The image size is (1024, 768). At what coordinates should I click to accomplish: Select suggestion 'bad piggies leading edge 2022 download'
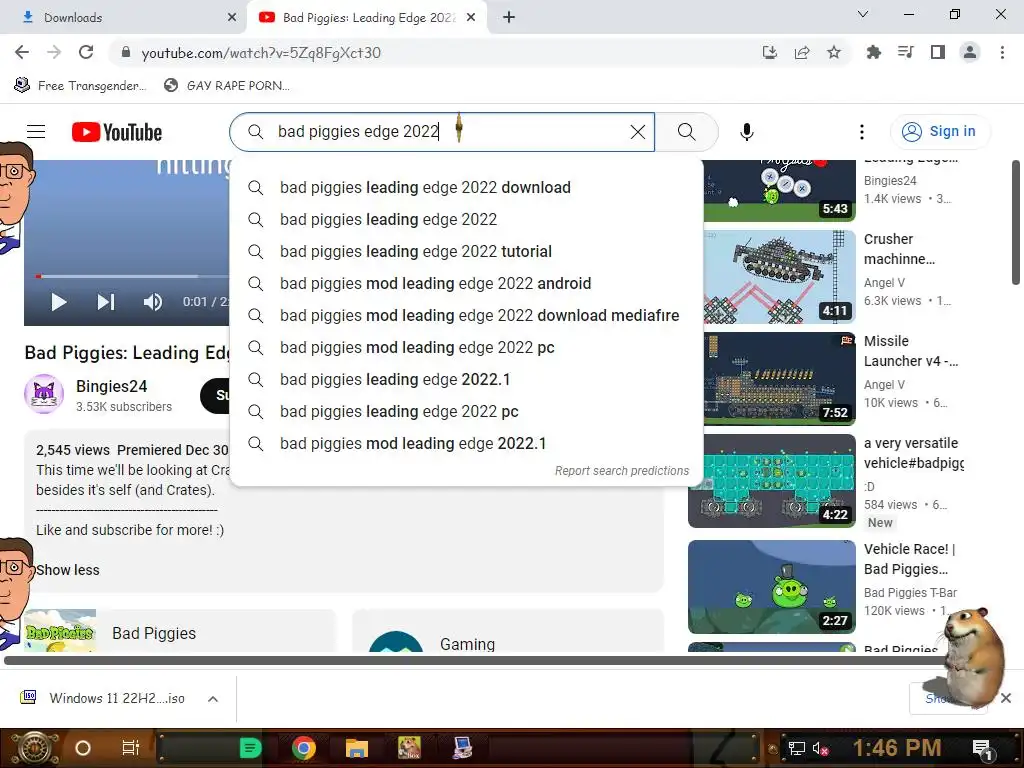tap(466, 187)
